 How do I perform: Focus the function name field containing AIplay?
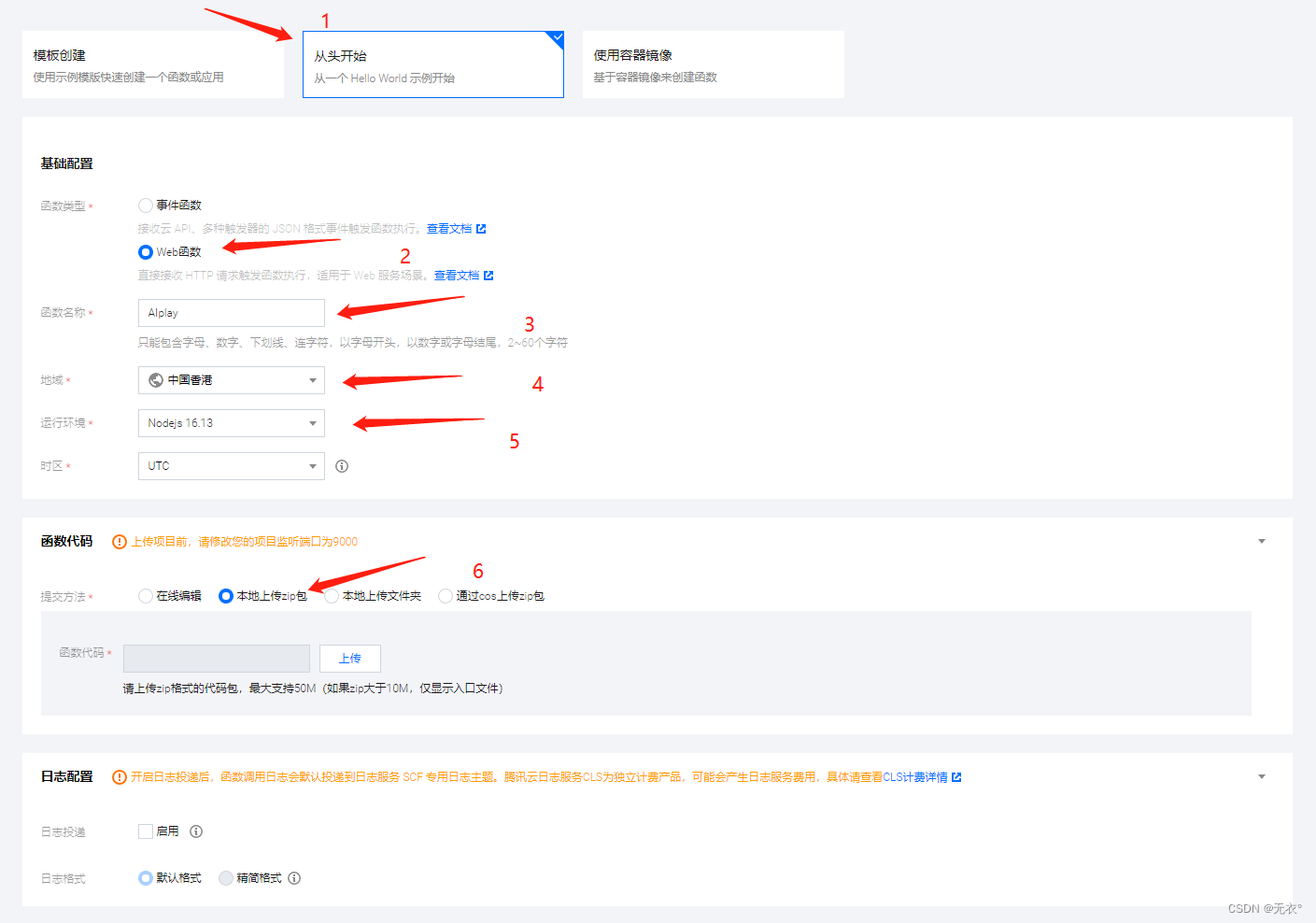[232, 313]
